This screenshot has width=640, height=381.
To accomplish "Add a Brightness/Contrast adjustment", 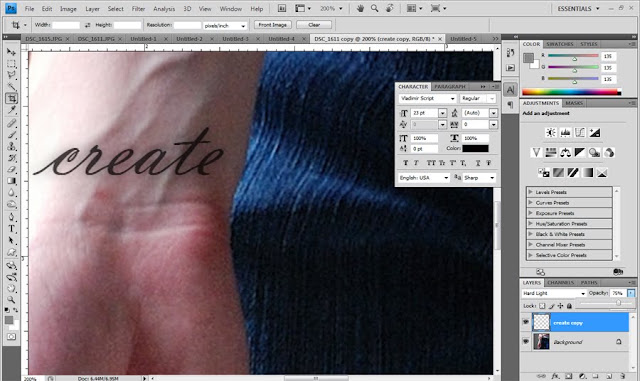I will tap(551, 132).
